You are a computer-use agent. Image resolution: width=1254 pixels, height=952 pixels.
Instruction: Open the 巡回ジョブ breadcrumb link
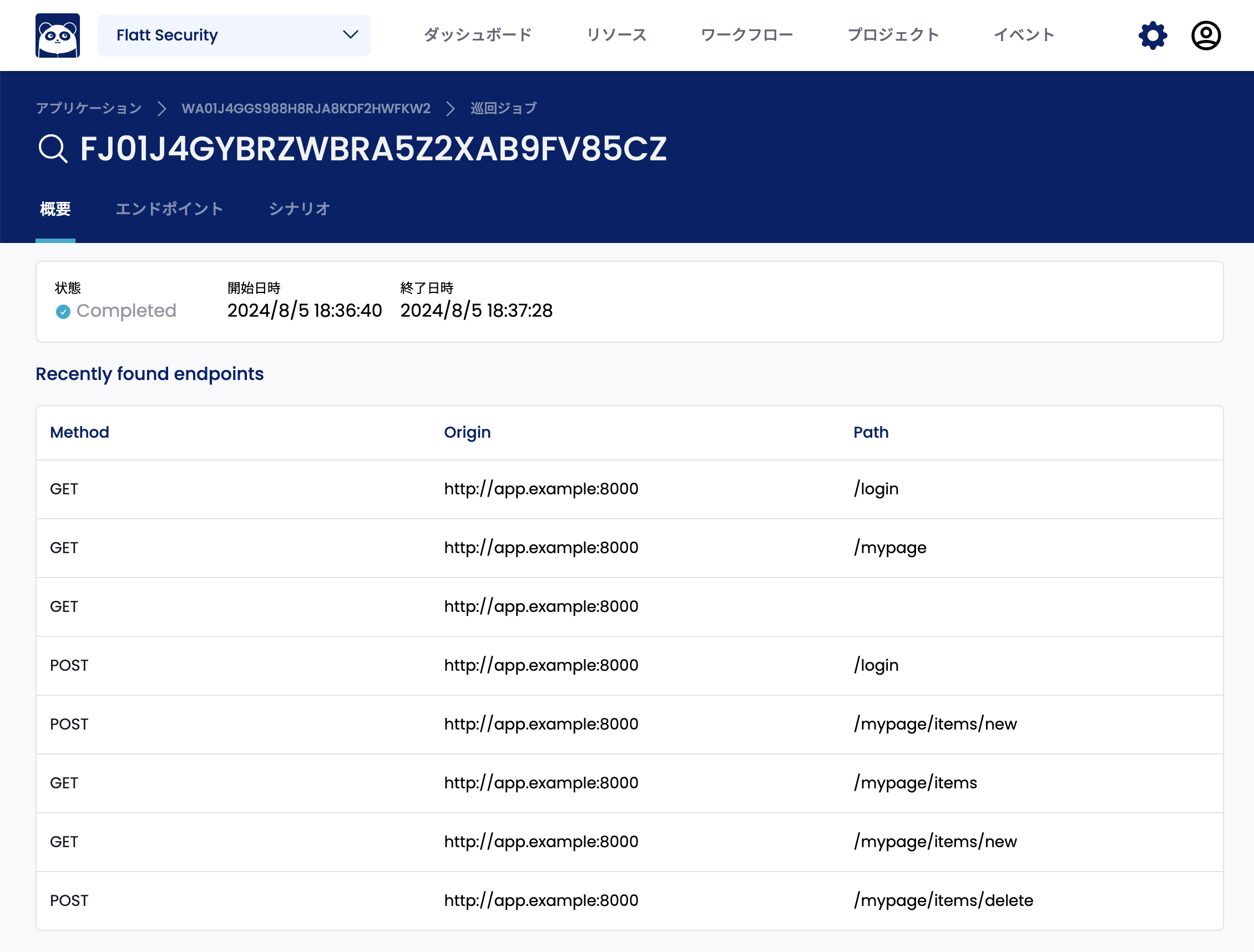tap(503, 108)
